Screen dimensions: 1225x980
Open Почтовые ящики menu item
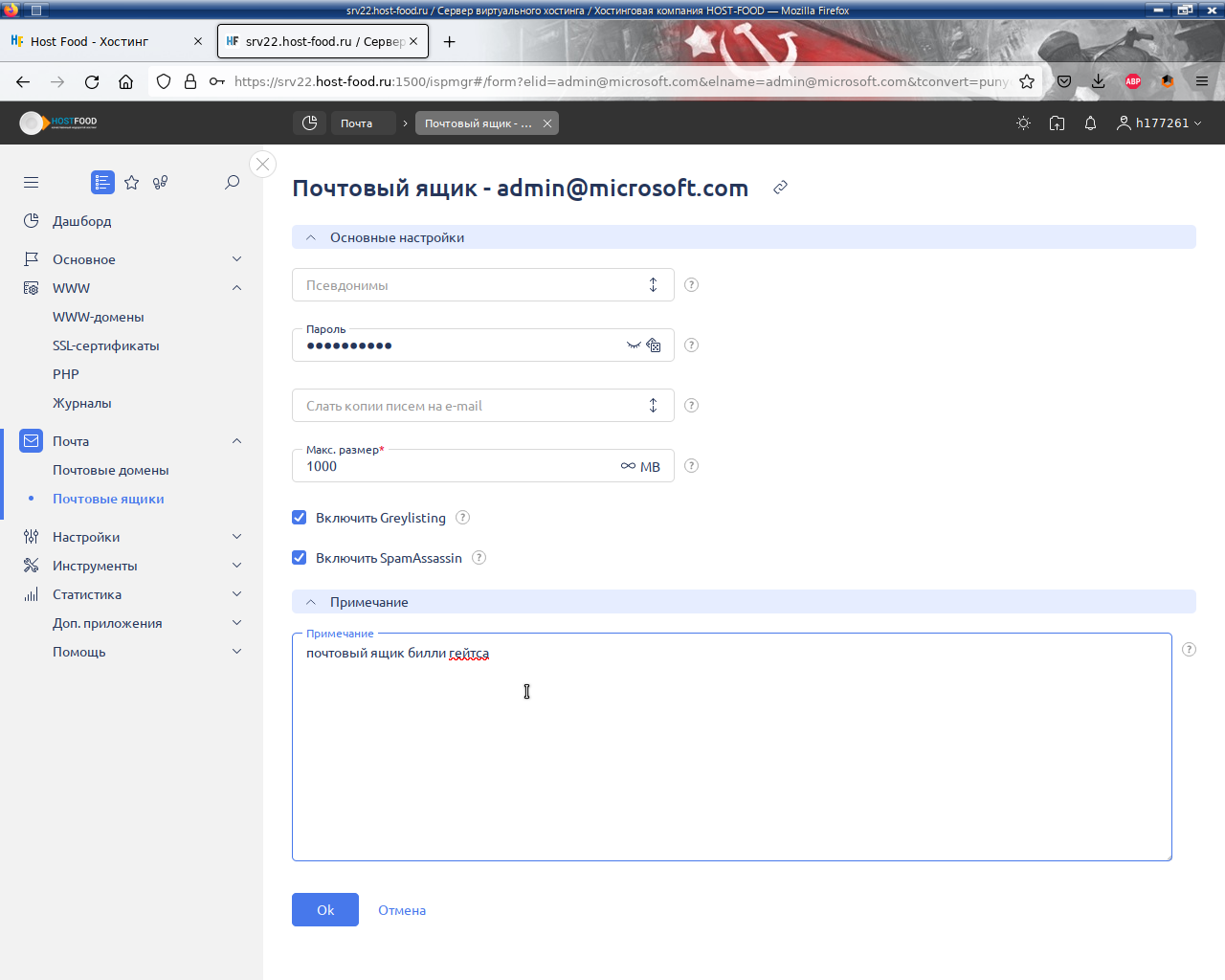coord(108,499)
